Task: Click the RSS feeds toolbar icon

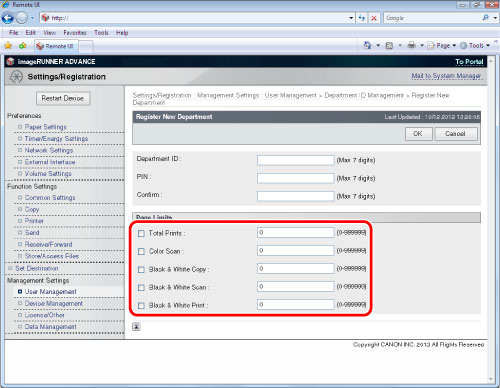Action: tap(389, 46)
